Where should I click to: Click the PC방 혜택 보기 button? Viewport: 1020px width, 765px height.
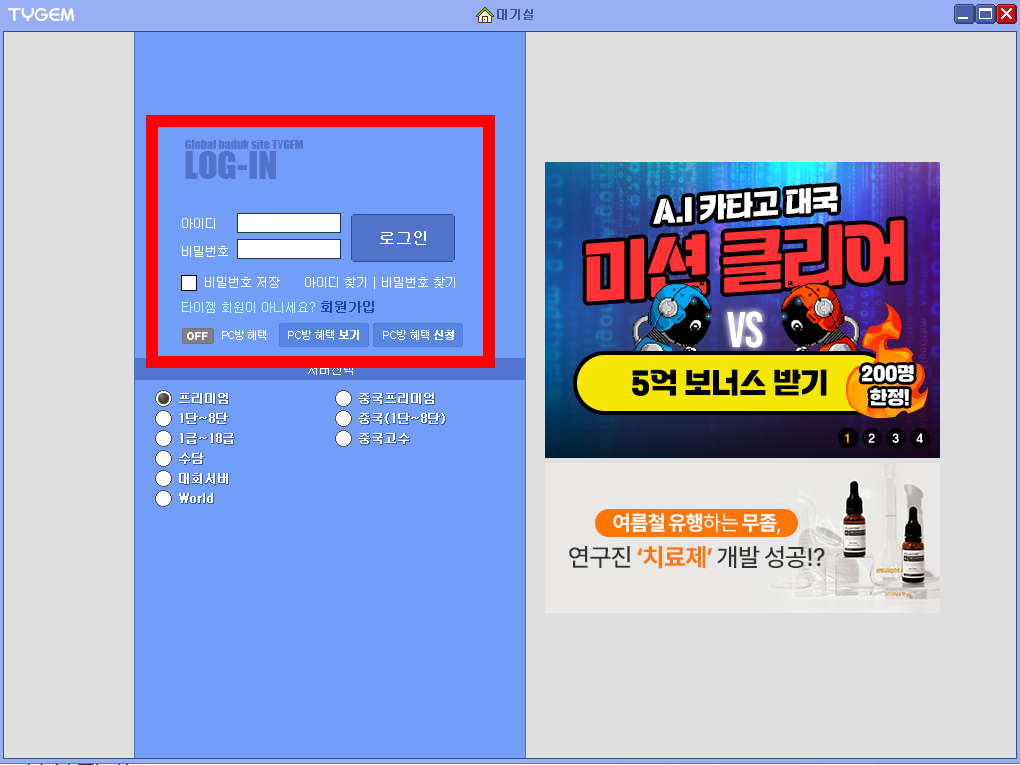[323, 334]
